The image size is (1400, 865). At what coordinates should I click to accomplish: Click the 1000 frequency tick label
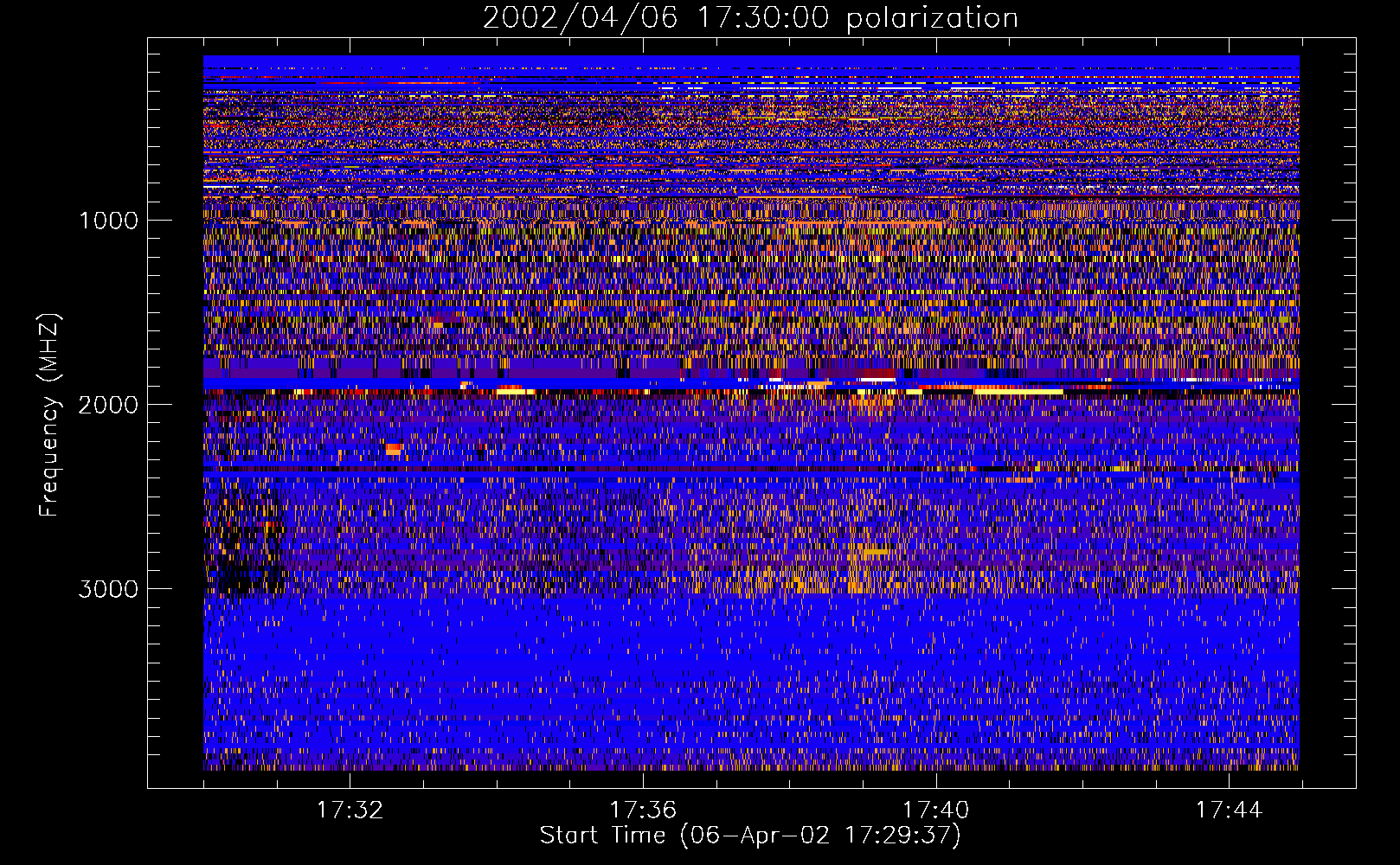108,221
